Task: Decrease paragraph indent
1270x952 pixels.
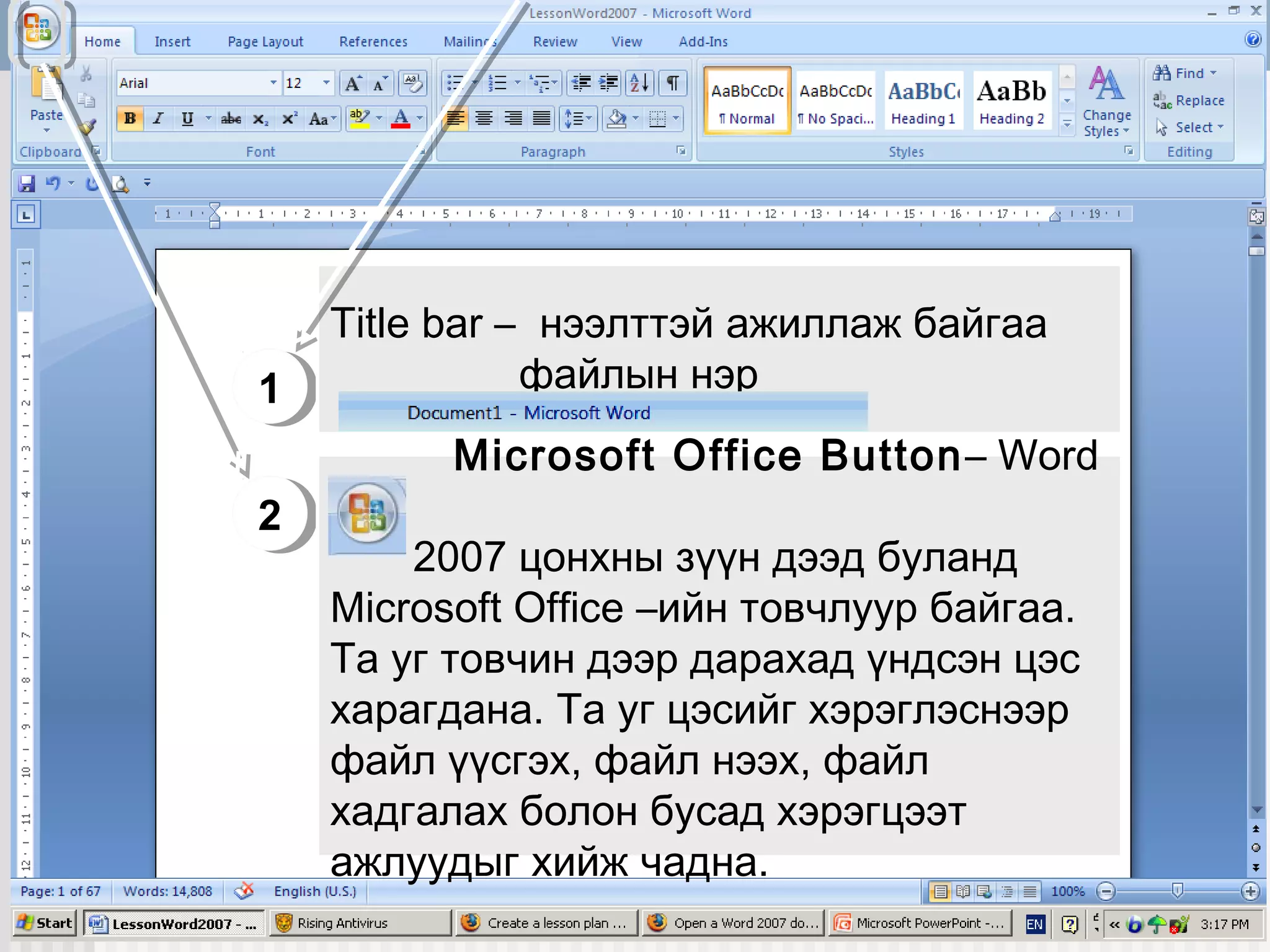Action: click(x=580, y=83)
